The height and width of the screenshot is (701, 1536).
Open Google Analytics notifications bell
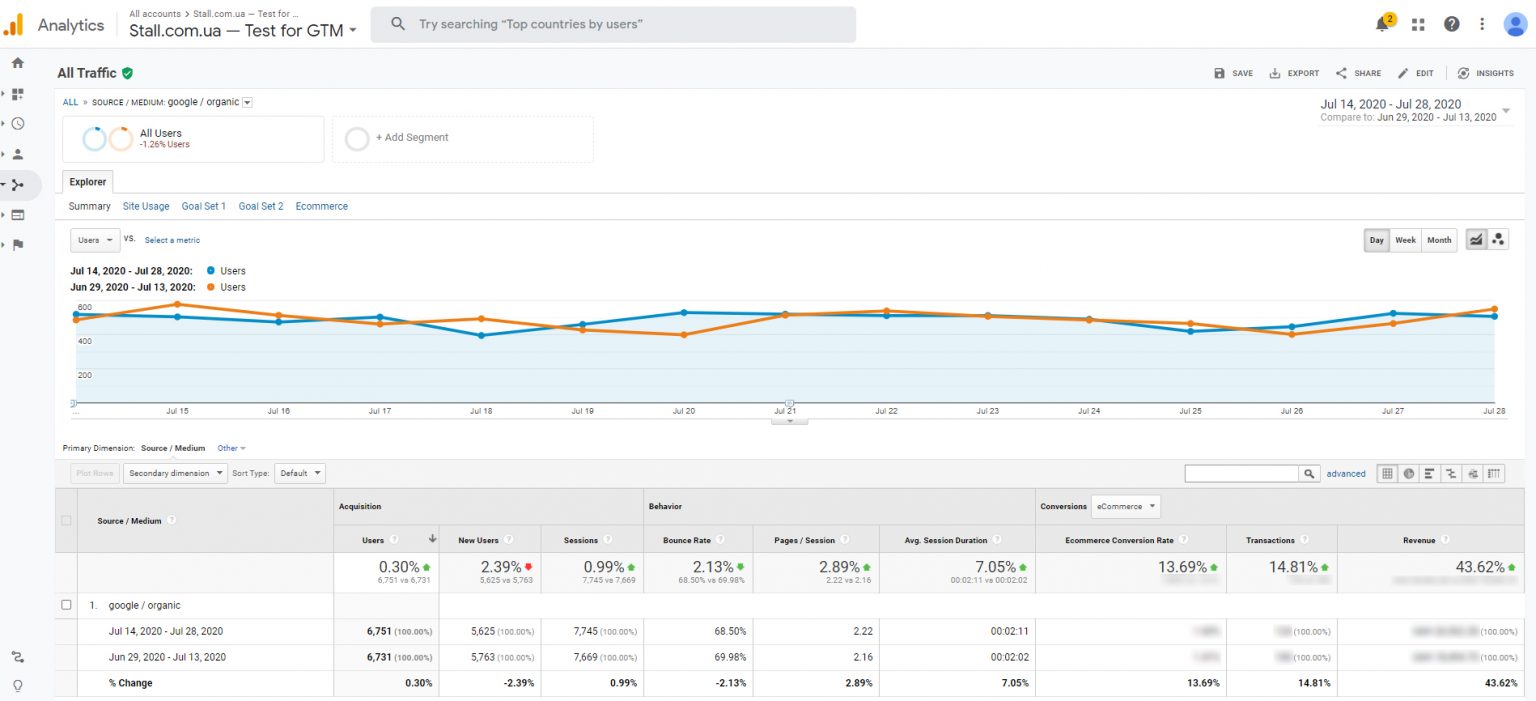pos(1383,23)
